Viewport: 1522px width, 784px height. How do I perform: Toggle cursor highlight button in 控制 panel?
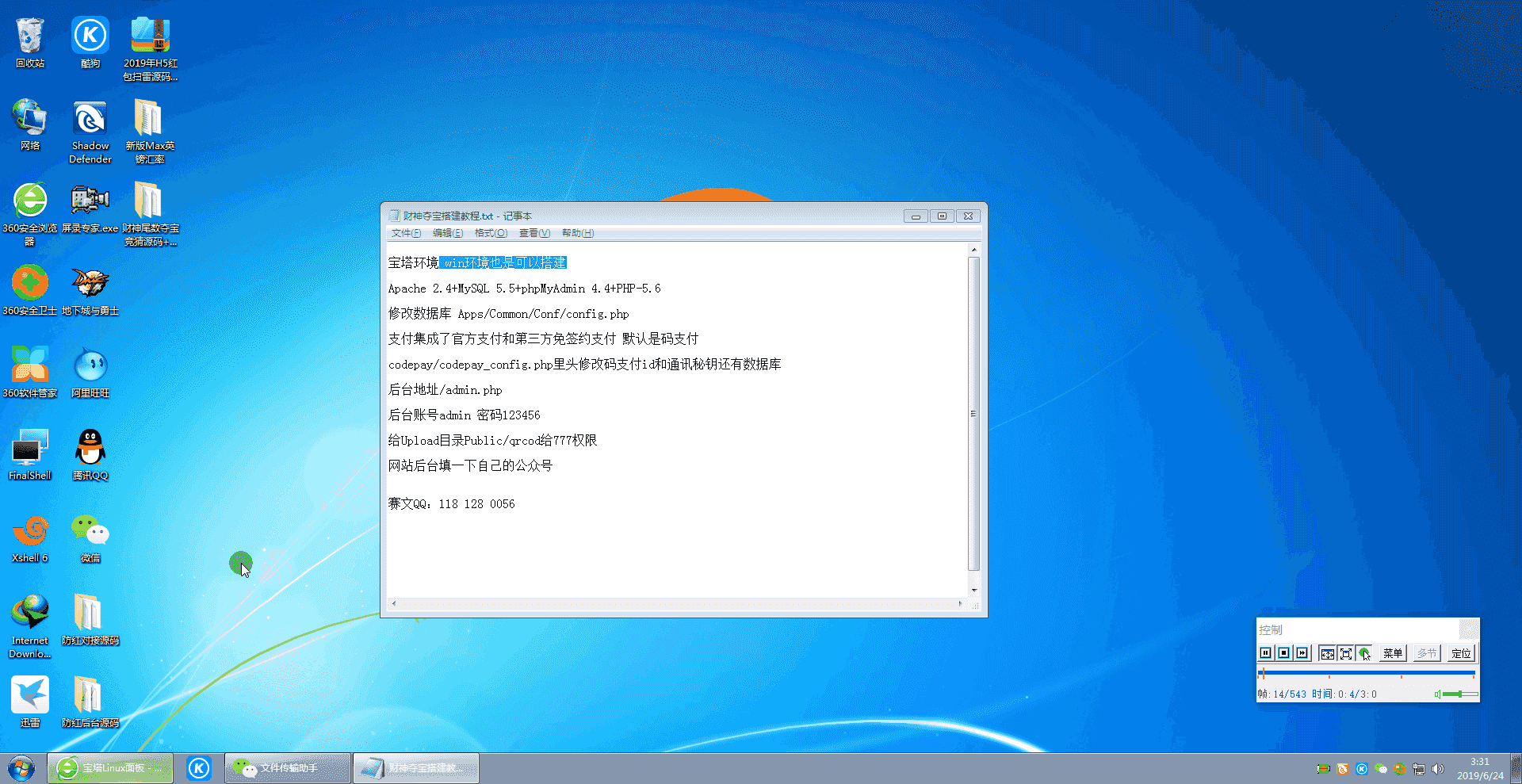click(1363, 653)
